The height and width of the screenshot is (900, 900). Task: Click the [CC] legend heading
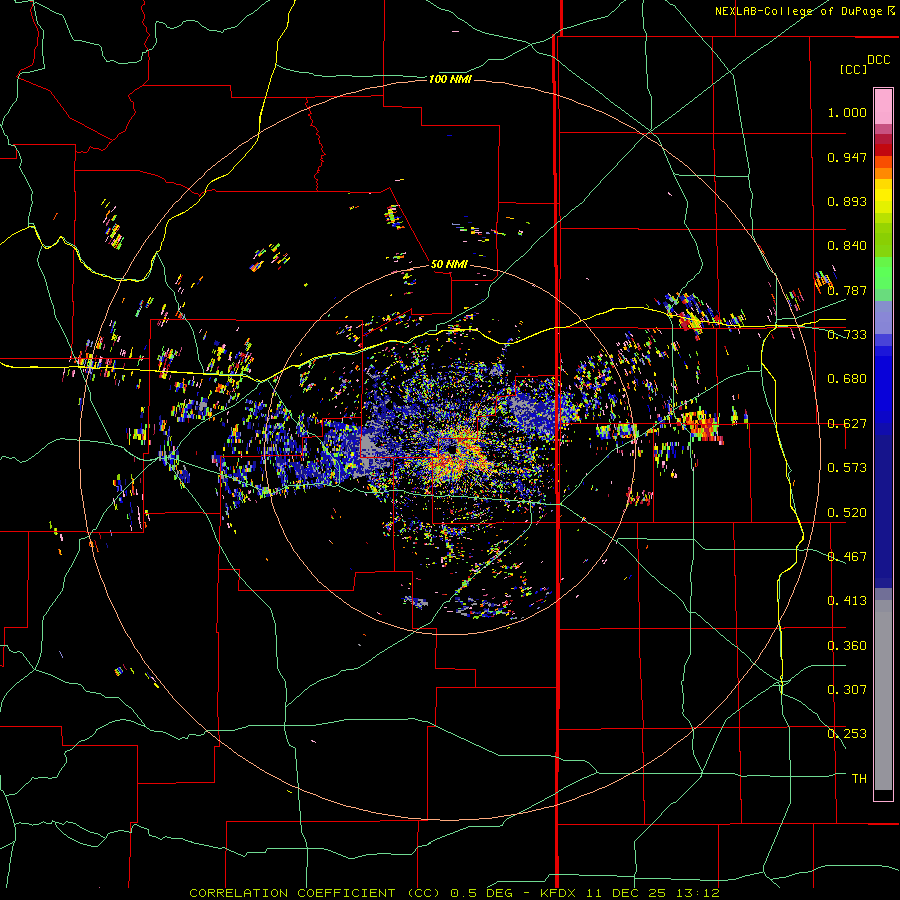click(853, 69)
